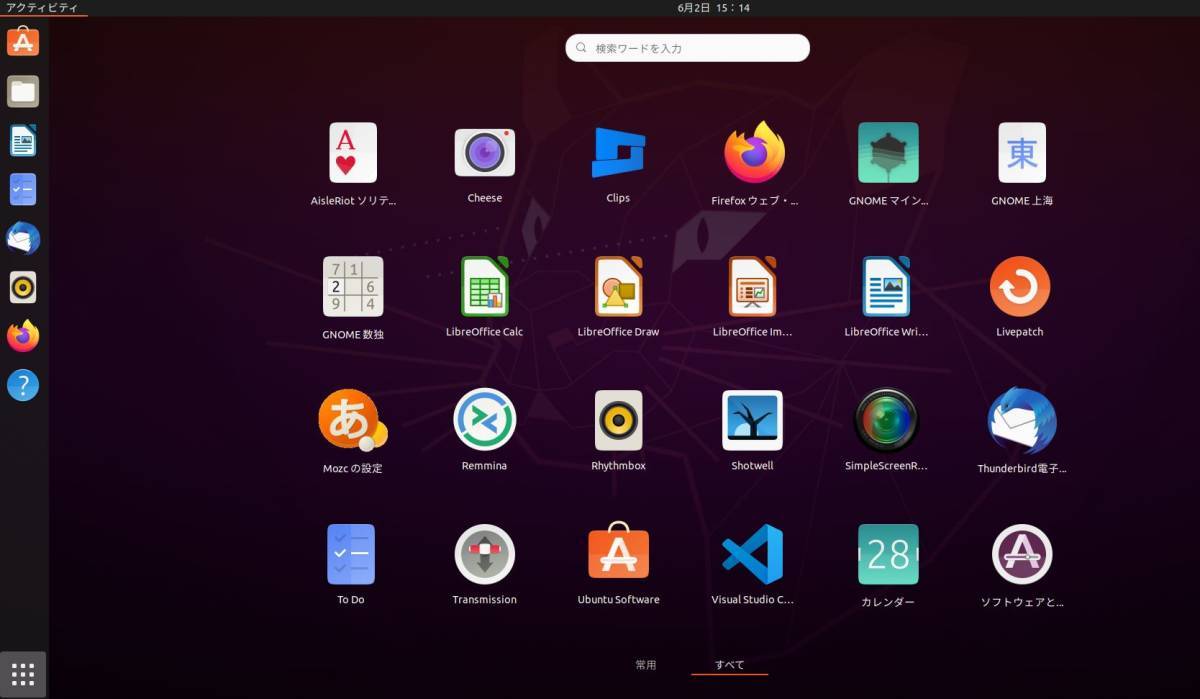
Task: Toggle the Show Applications grid button
Action: (23, 673)
